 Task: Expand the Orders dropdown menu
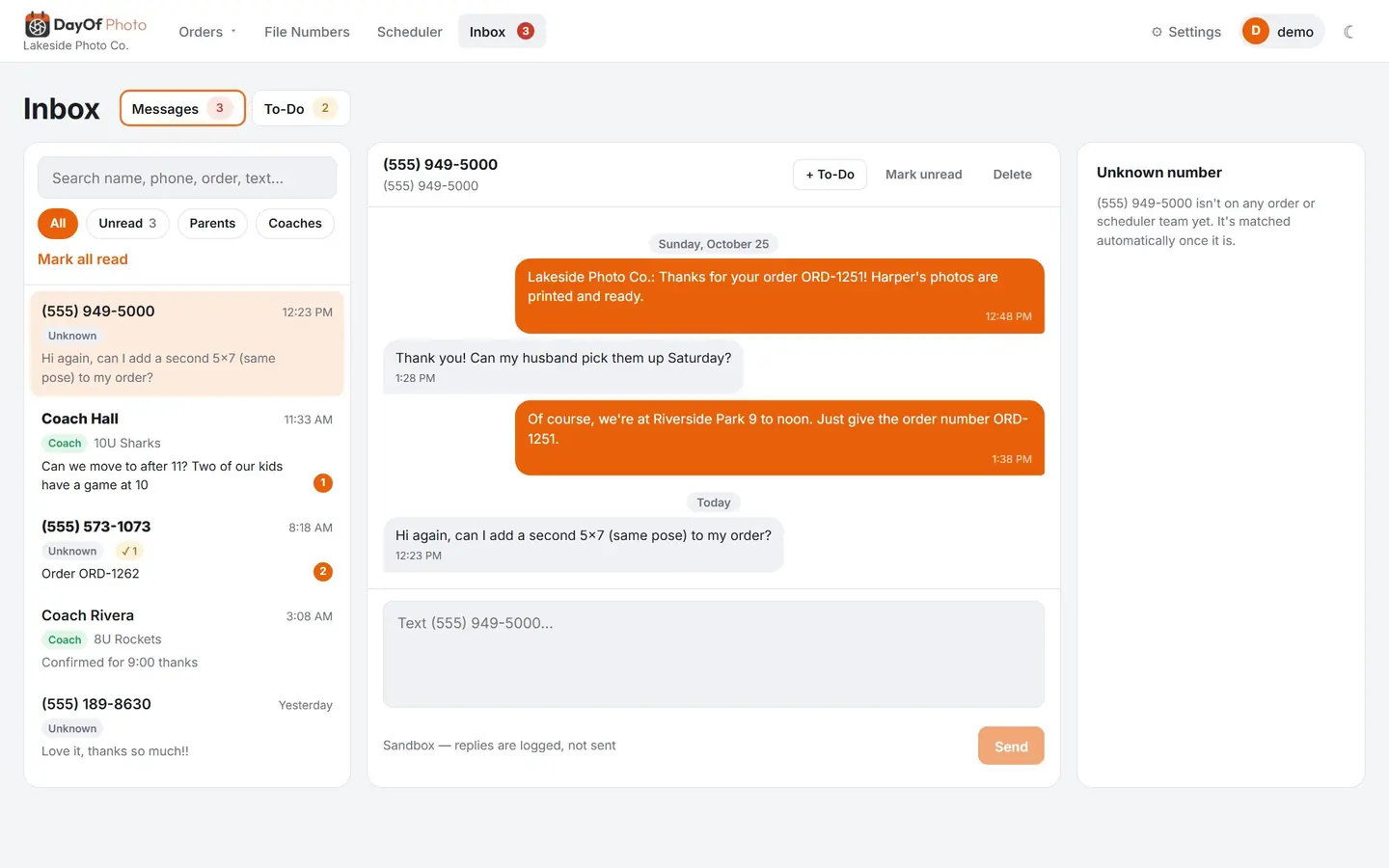tap(207, 32)
